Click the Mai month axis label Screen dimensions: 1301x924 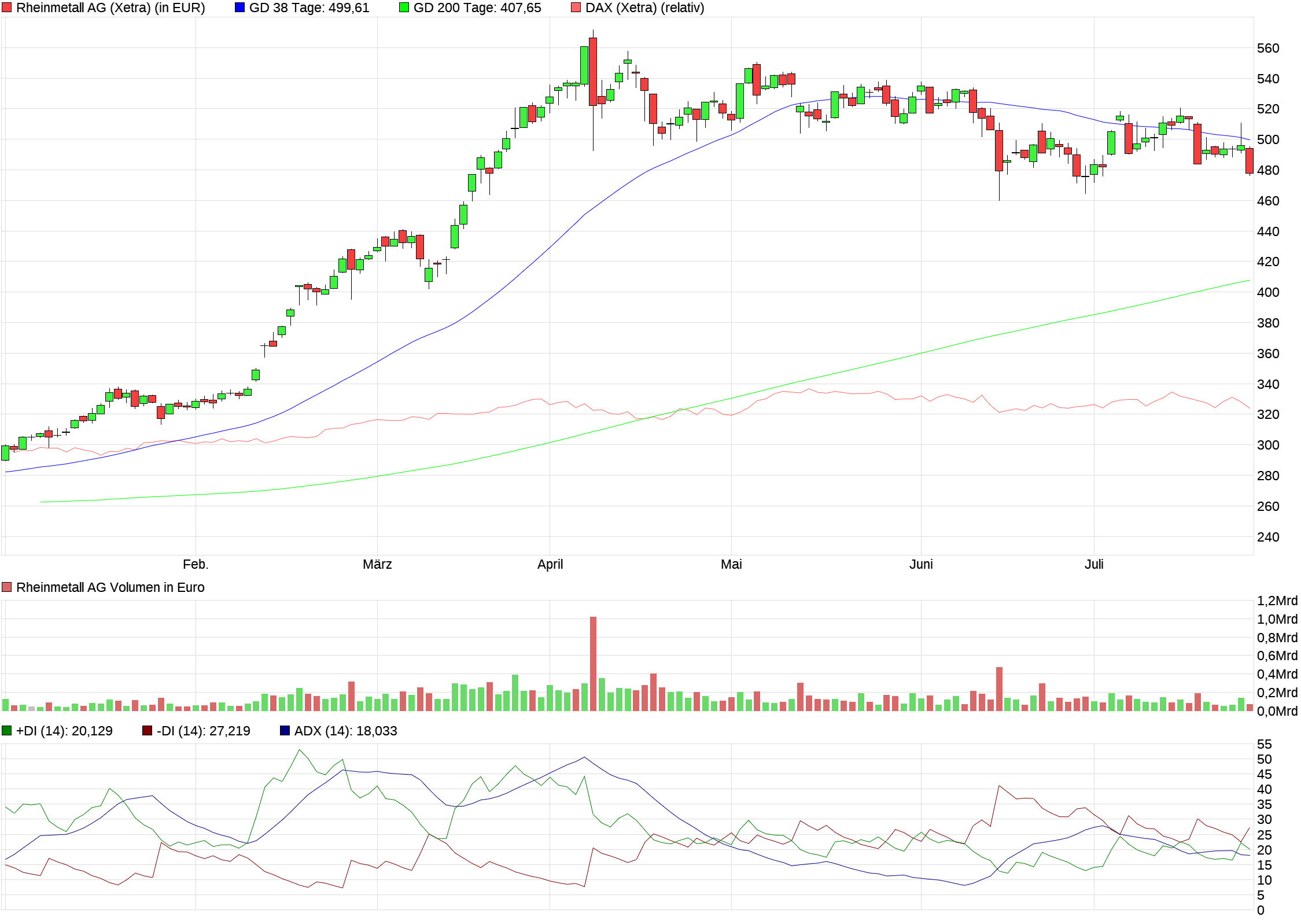731,564
